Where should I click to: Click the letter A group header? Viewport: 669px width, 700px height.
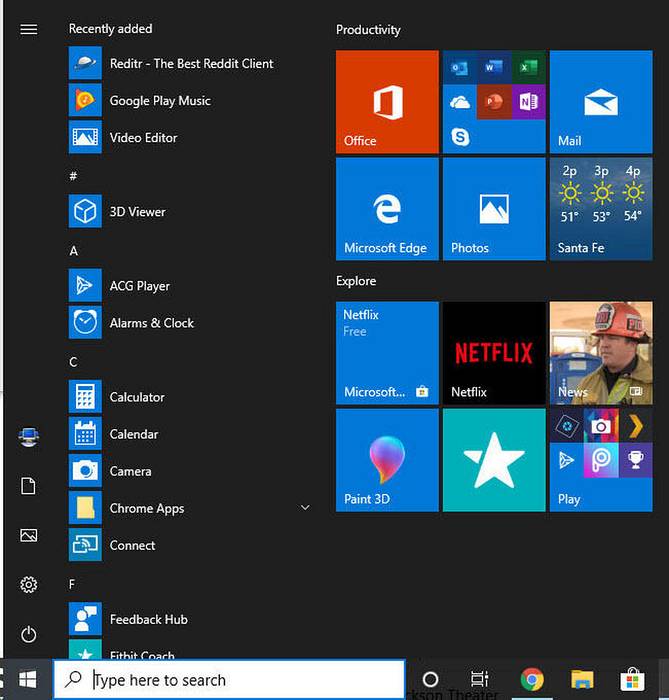point(74,251)
